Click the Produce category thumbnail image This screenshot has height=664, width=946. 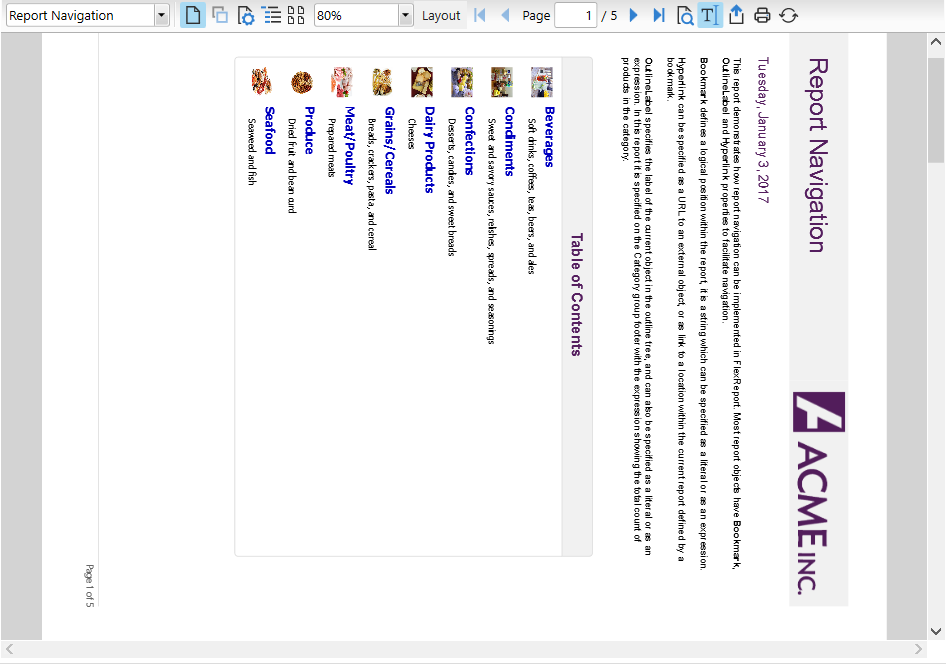[302, 82]
